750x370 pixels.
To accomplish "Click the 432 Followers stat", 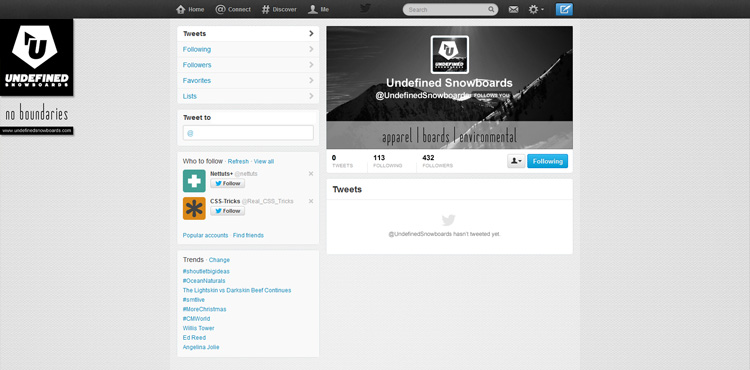I will (437, 161).
